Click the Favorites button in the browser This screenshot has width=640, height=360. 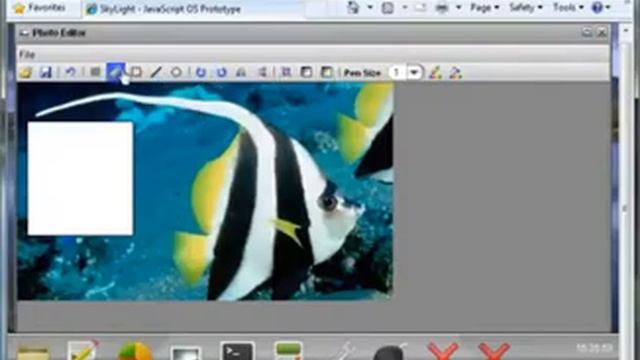40,8
